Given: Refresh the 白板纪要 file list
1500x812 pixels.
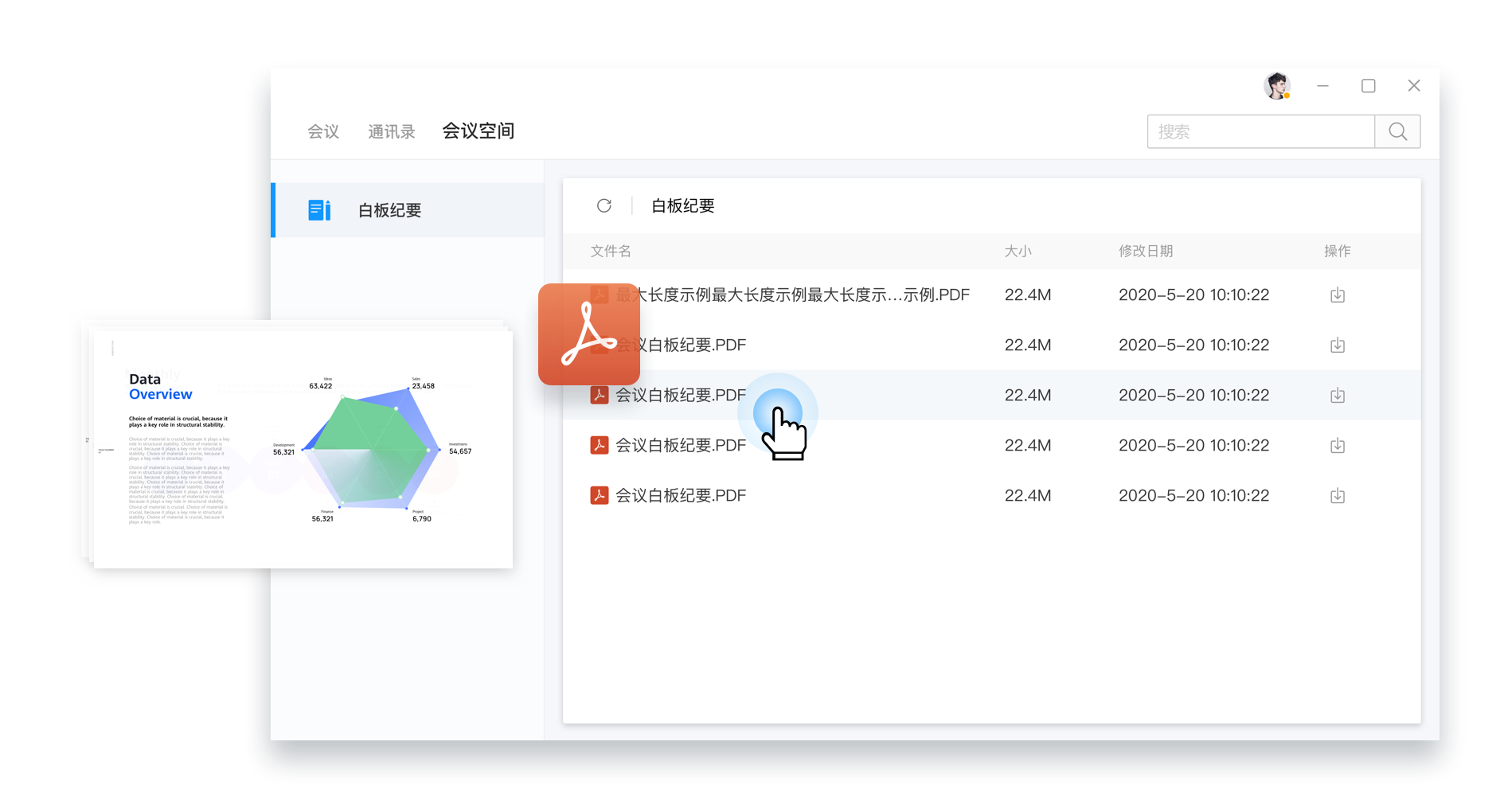Looking at the screenshot, I should [x=604, y=205].
